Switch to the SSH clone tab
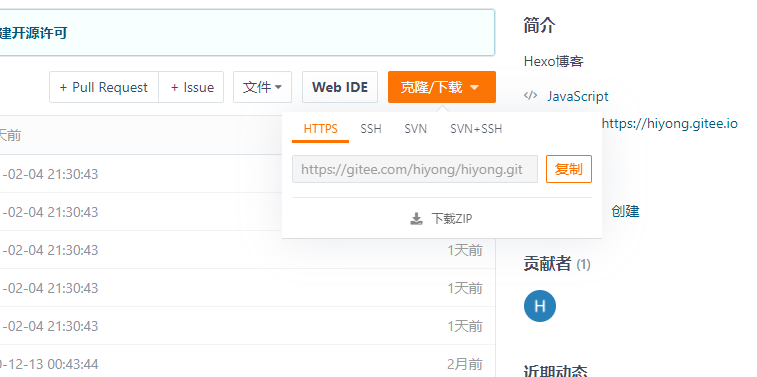 [371, 129]
